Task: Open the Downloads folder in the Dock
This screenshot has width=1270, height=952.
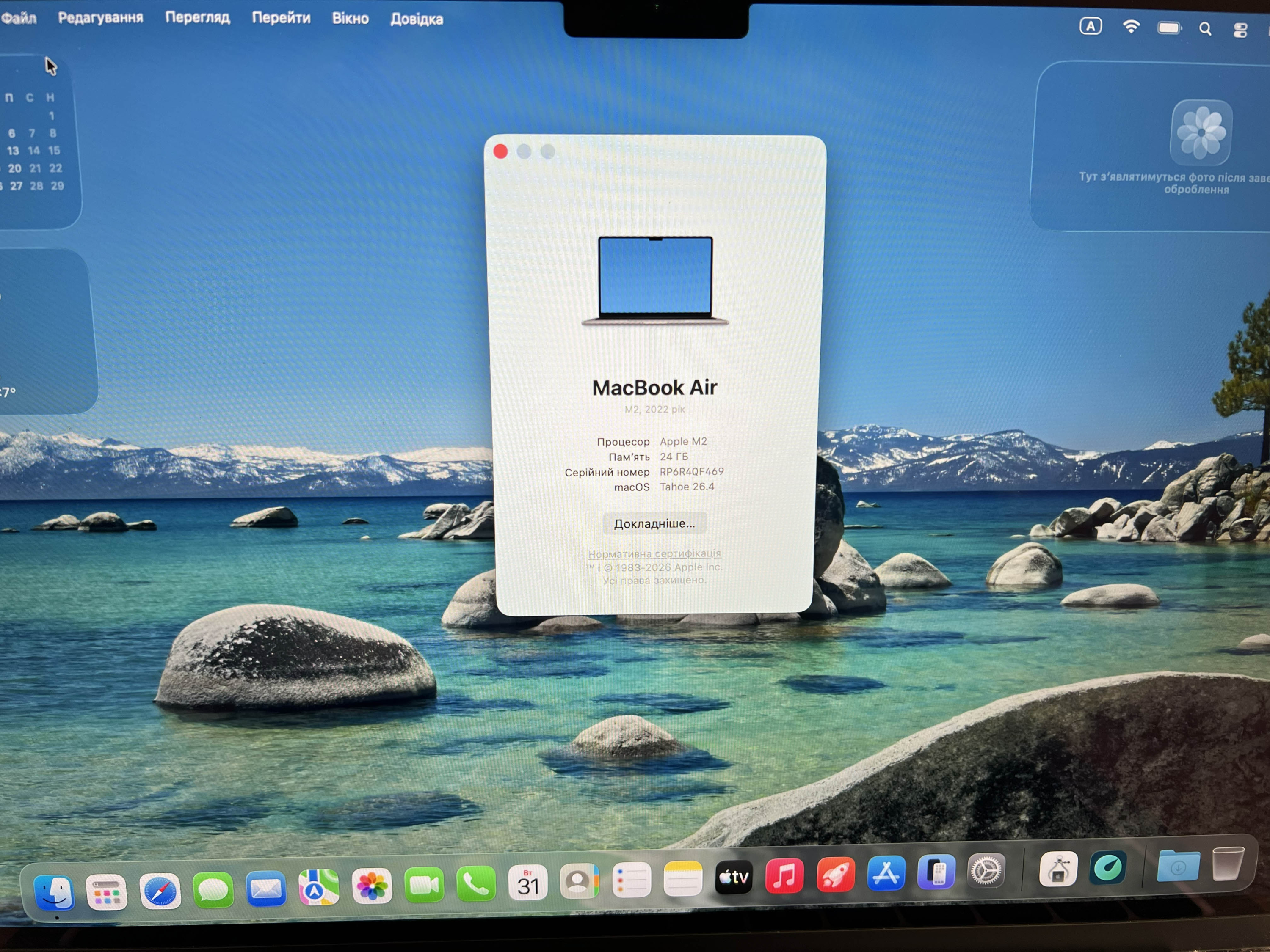Action: (1178, 865)
